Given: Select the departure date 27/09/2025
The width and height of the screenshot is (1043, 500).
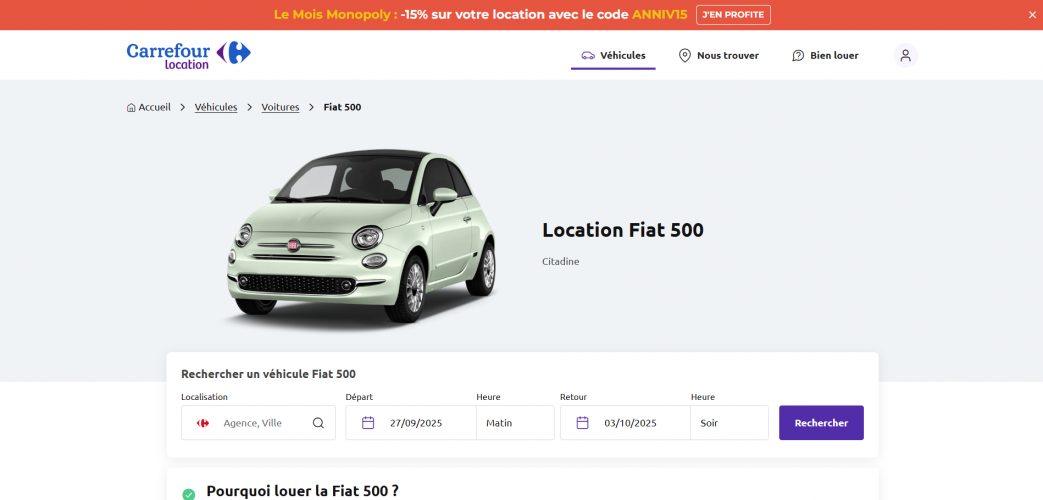Looking at the screenshot, I should [x=416, y=423].
